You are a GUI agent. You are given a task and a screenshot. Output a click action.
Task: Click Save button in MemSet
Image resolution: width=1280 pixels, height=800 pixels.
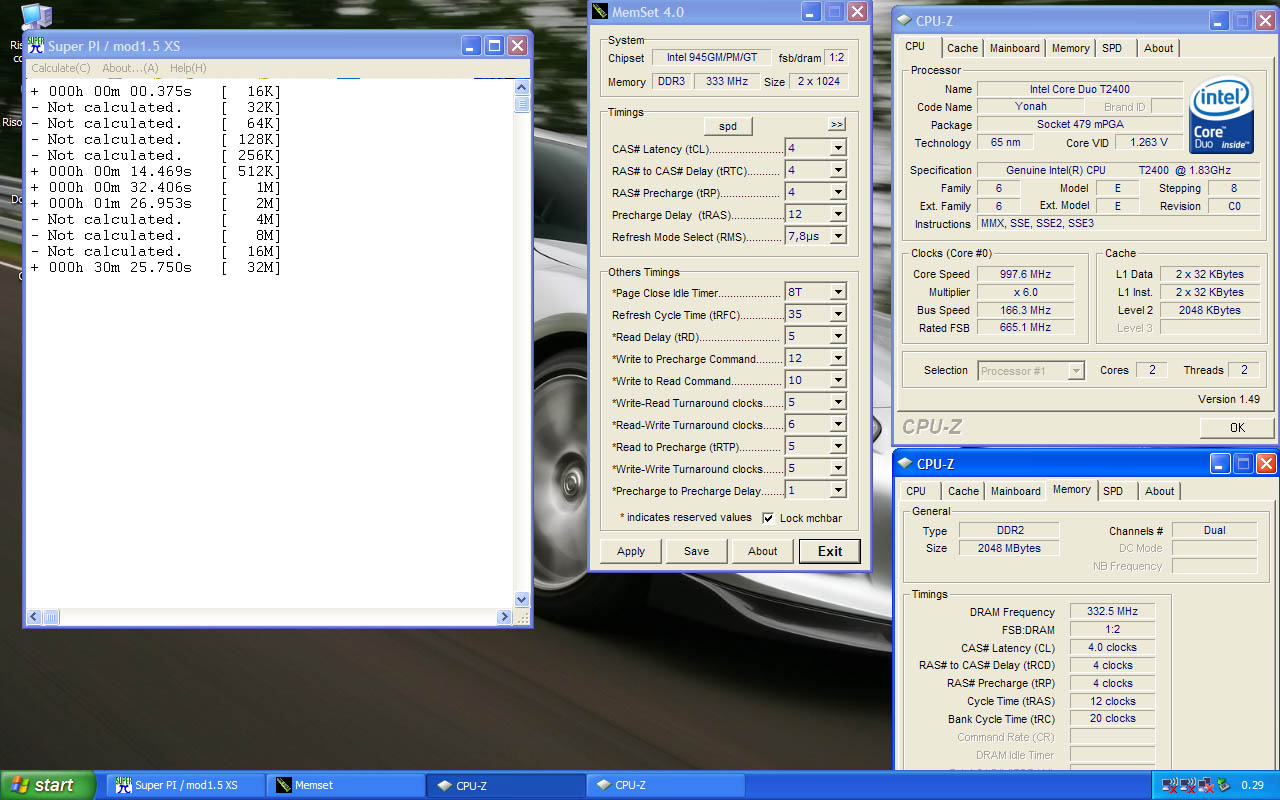click(x=697, y=551)
